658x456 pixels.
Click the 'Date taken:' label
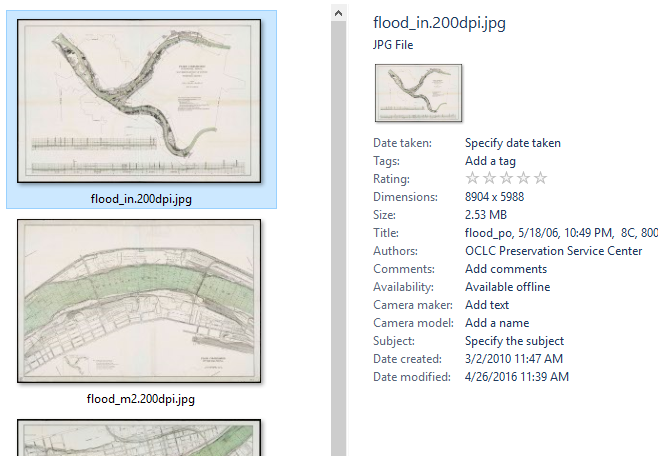point(402,143)
